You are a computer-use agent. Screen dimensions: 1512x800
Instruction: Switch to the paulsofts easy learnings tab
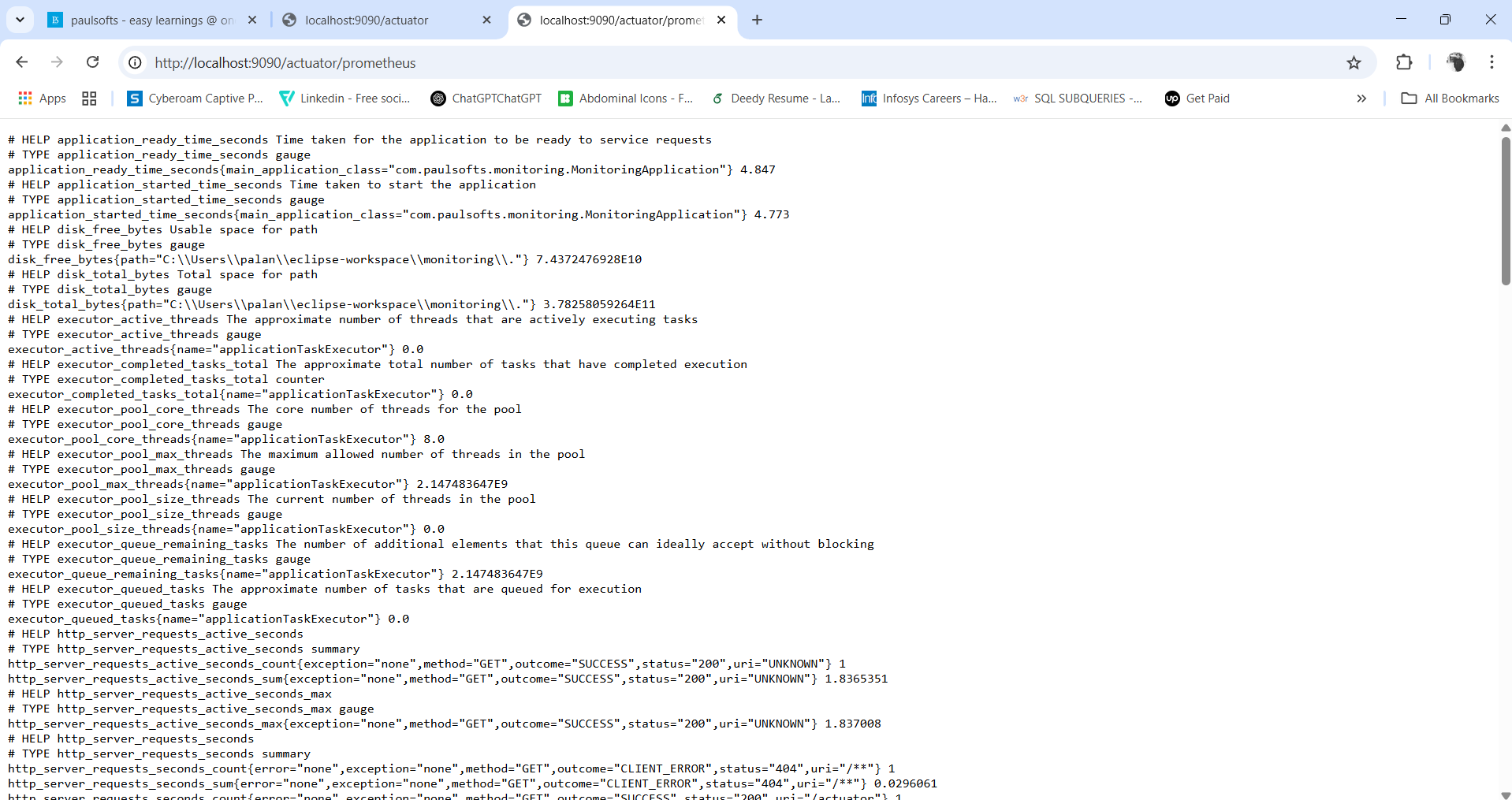tap(151, 20)
